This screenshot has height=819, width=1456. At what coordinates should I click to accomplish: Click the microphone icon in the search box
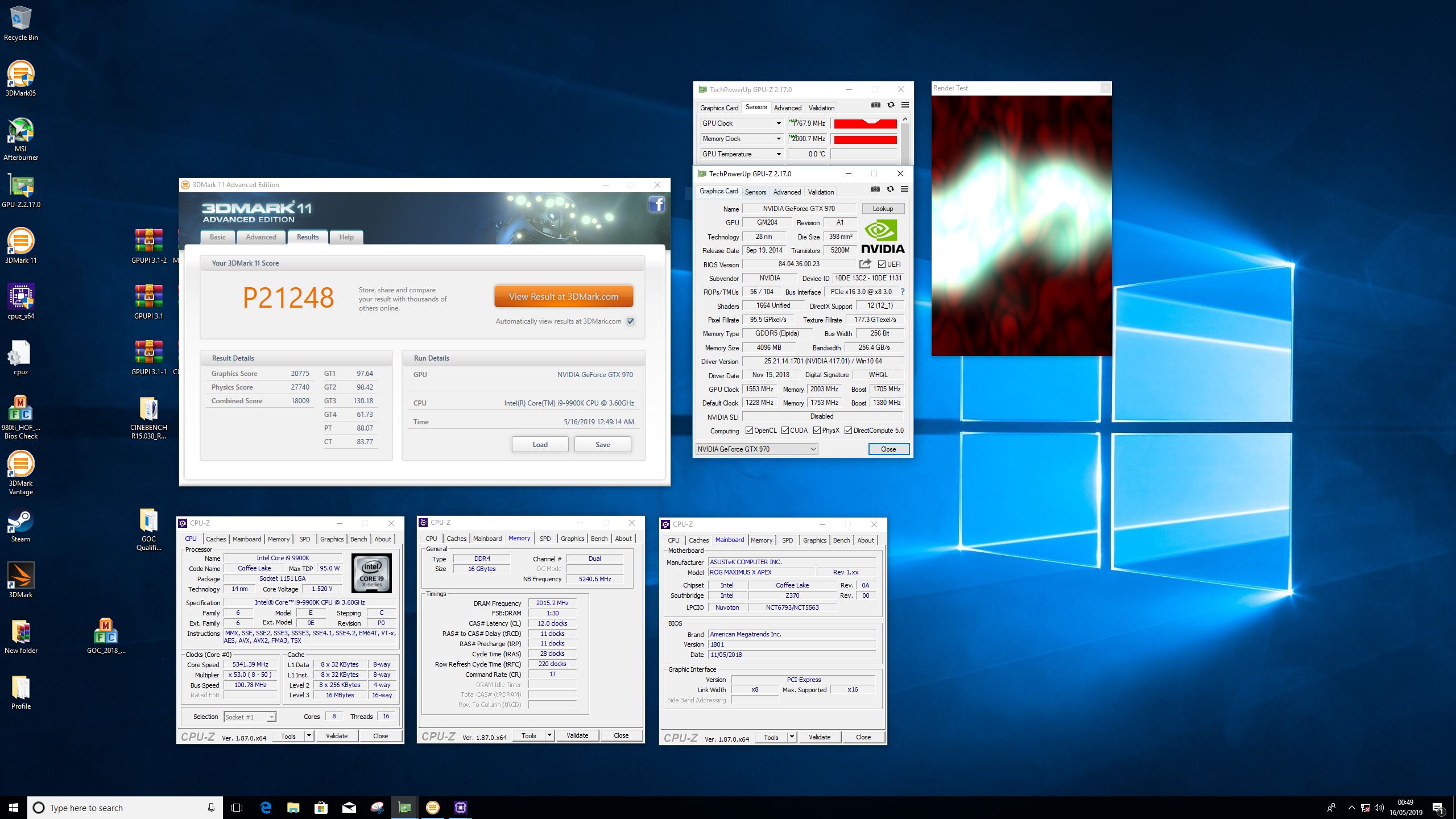[x=211, y=808]
